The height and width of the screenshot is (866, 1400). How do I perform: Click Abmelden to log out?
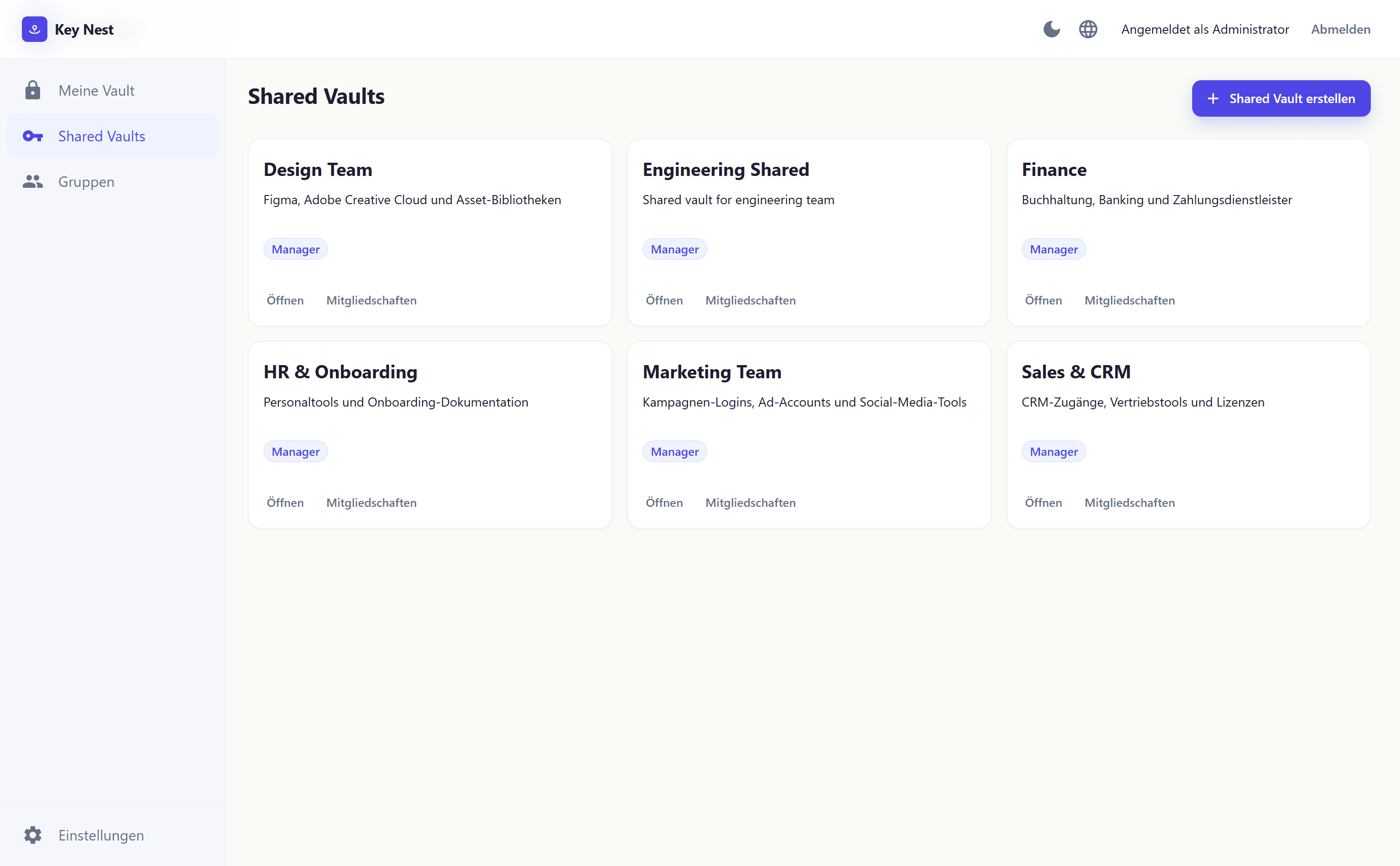(1340, 29)
